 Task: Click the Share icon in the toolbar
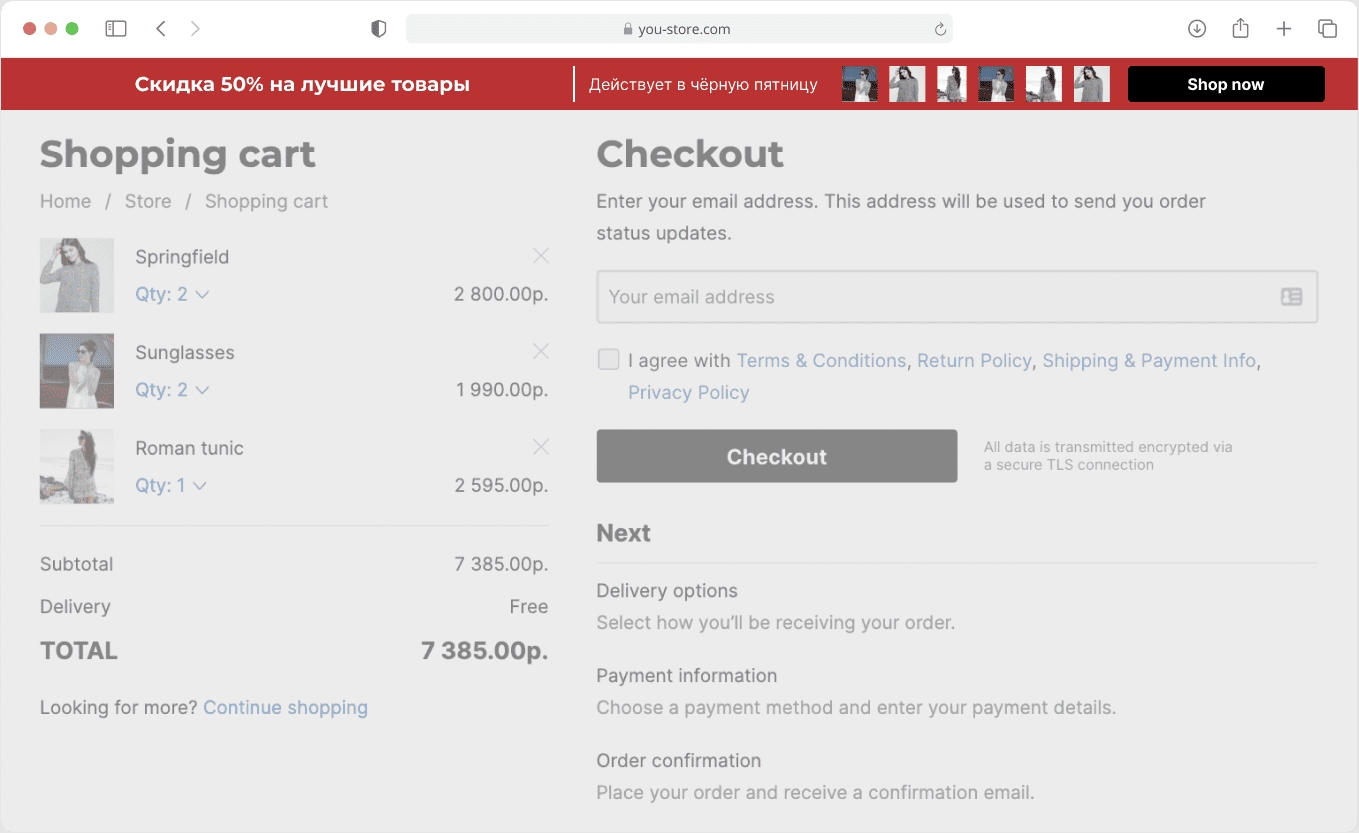(1240, 29)
